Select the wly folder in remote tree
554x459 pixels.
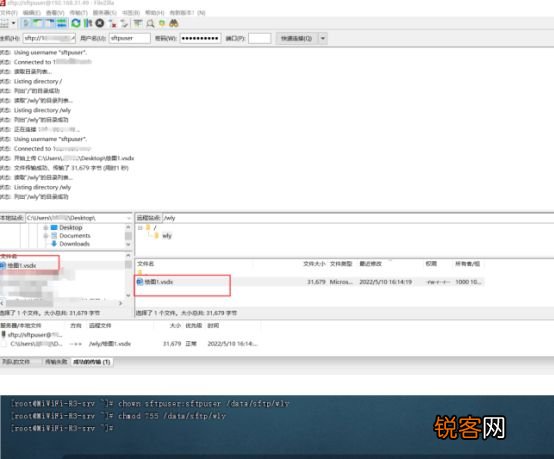tap(166, 236)
